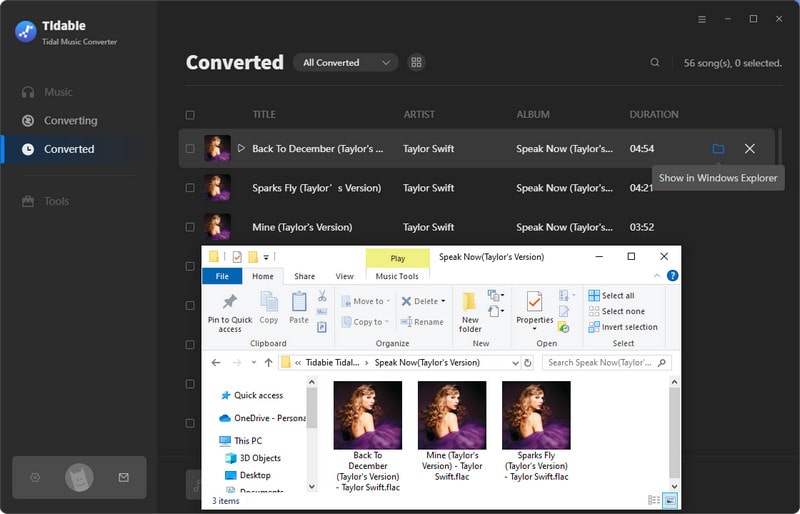Viewport: 800px width, 514px height.
Task: Click Select none in Explorer ribbon
Action: coord(616,311)
